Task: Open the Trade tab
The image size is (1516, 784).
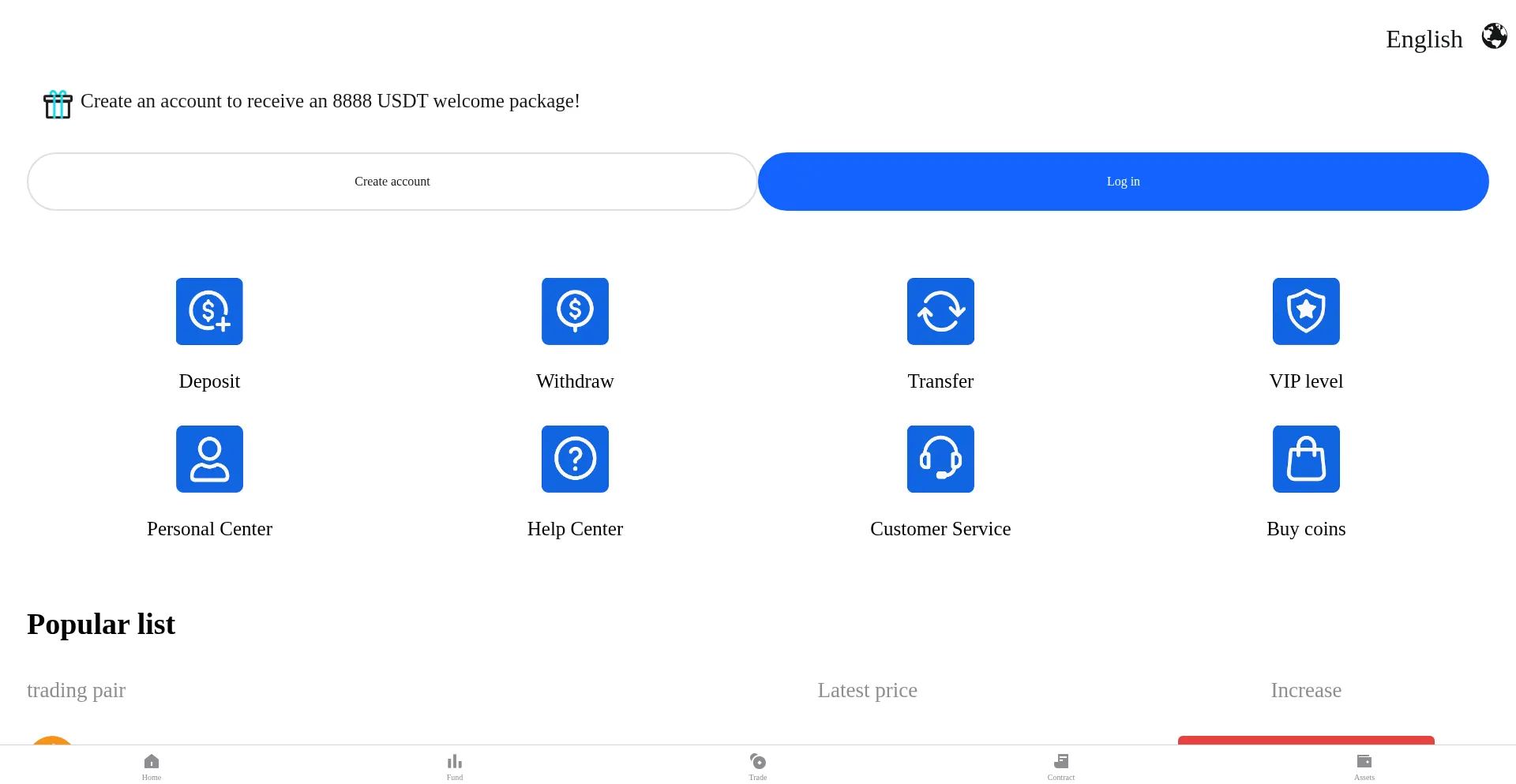Action: 758,766
